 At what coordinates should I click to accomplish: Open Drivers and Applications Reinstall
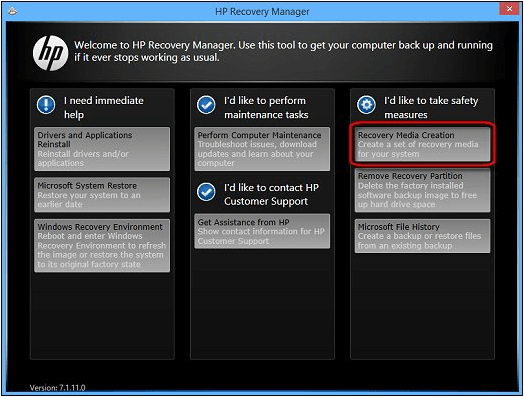(102, 149)
